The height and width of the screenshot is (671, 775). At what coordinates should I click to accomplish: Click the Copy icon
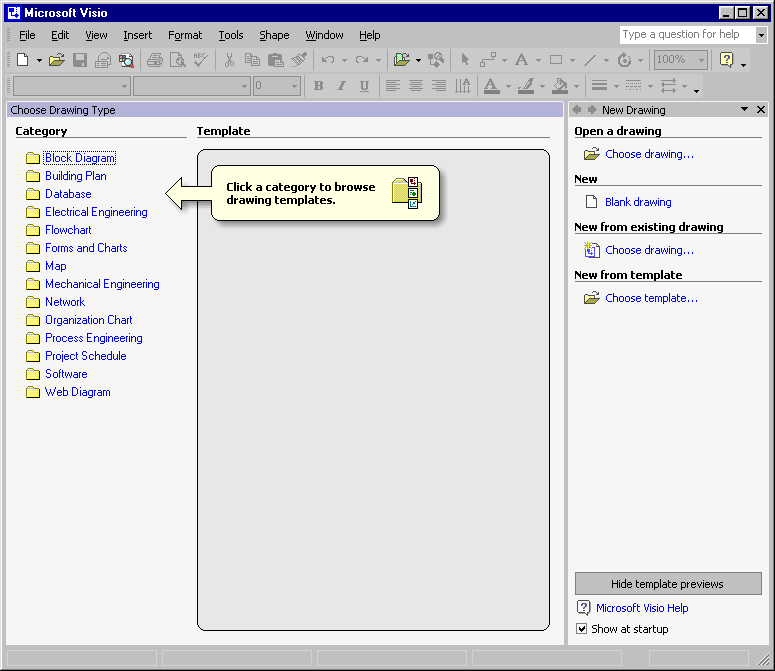[x=252, y=60]
